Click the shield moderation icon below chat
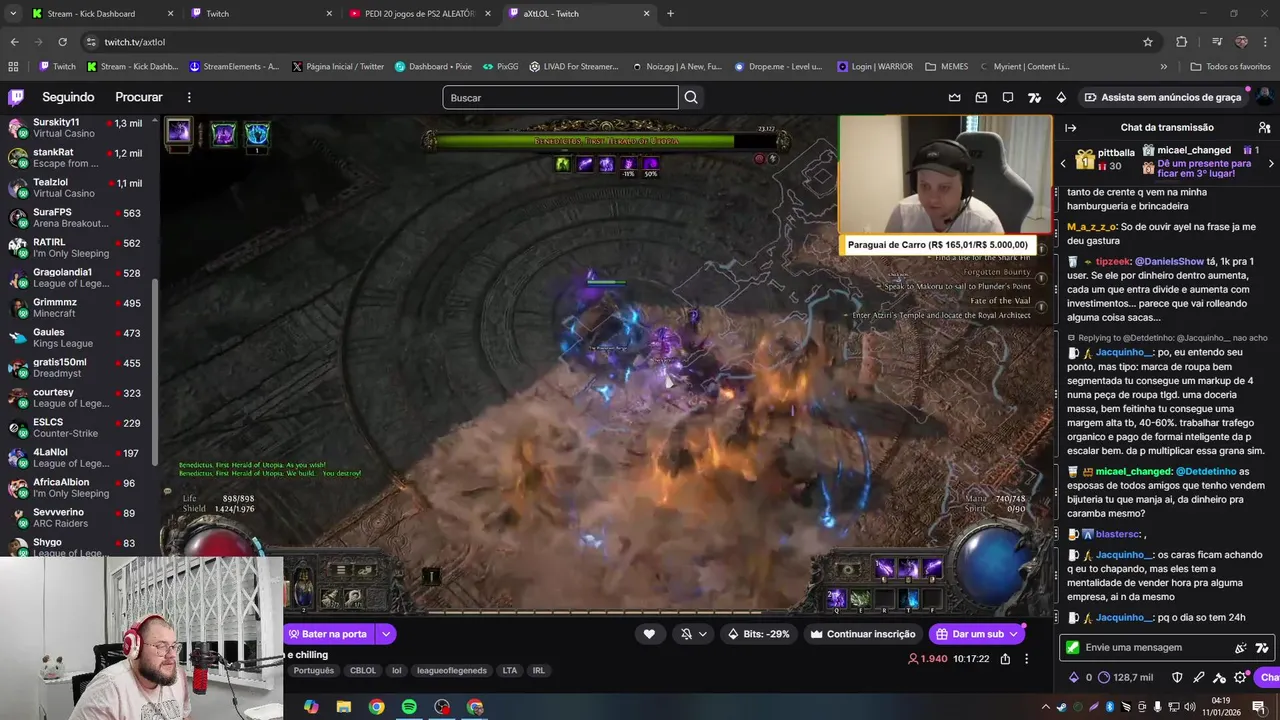This screenshot has height=720, width=1280. click(x=1177, y=677)
